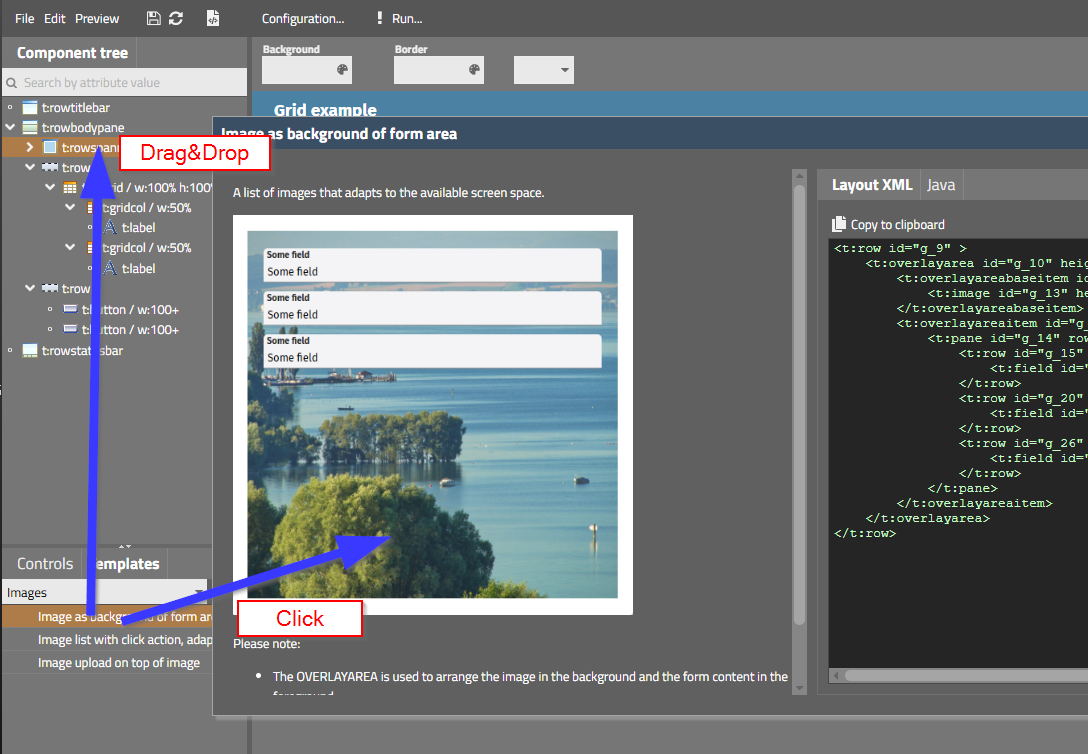
Task: Click the Configuration... button
Action: click(x=302, y=18)
